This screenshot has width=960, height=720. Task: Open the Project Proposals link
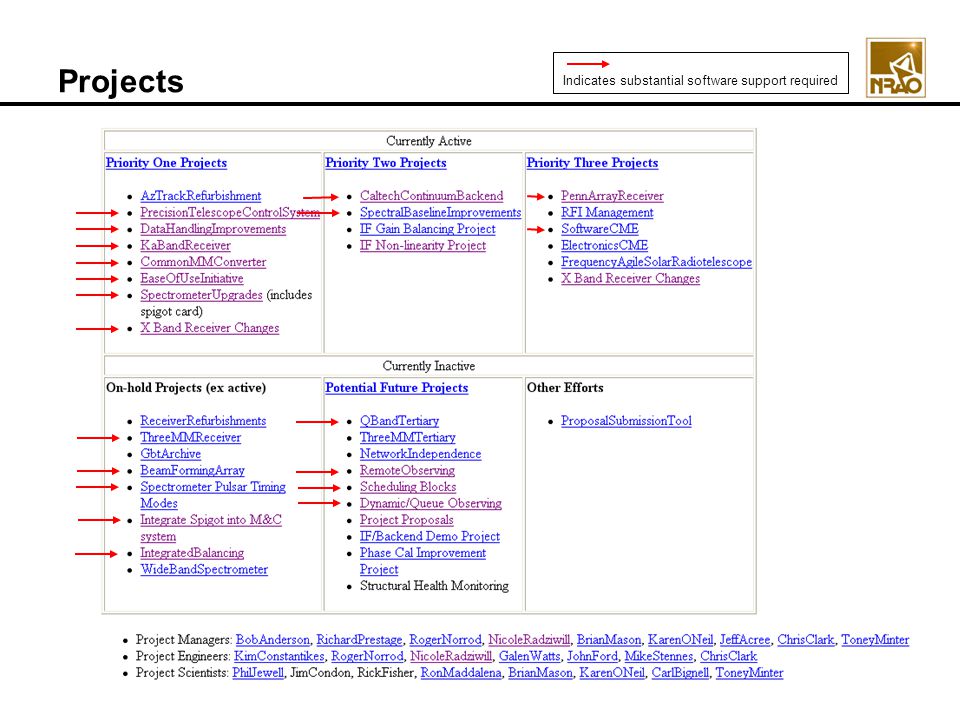coord(407,520)
